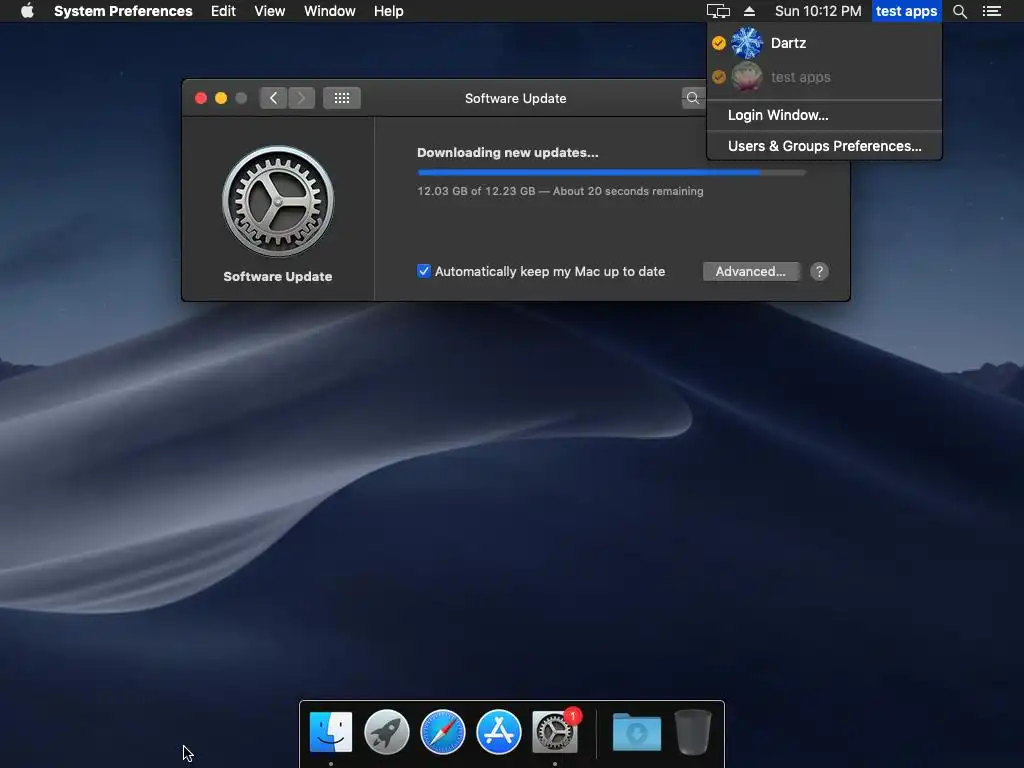Open Users & Groups Preferences…
This screenshot has width=1024, height=768.
(x=824, y=146)
